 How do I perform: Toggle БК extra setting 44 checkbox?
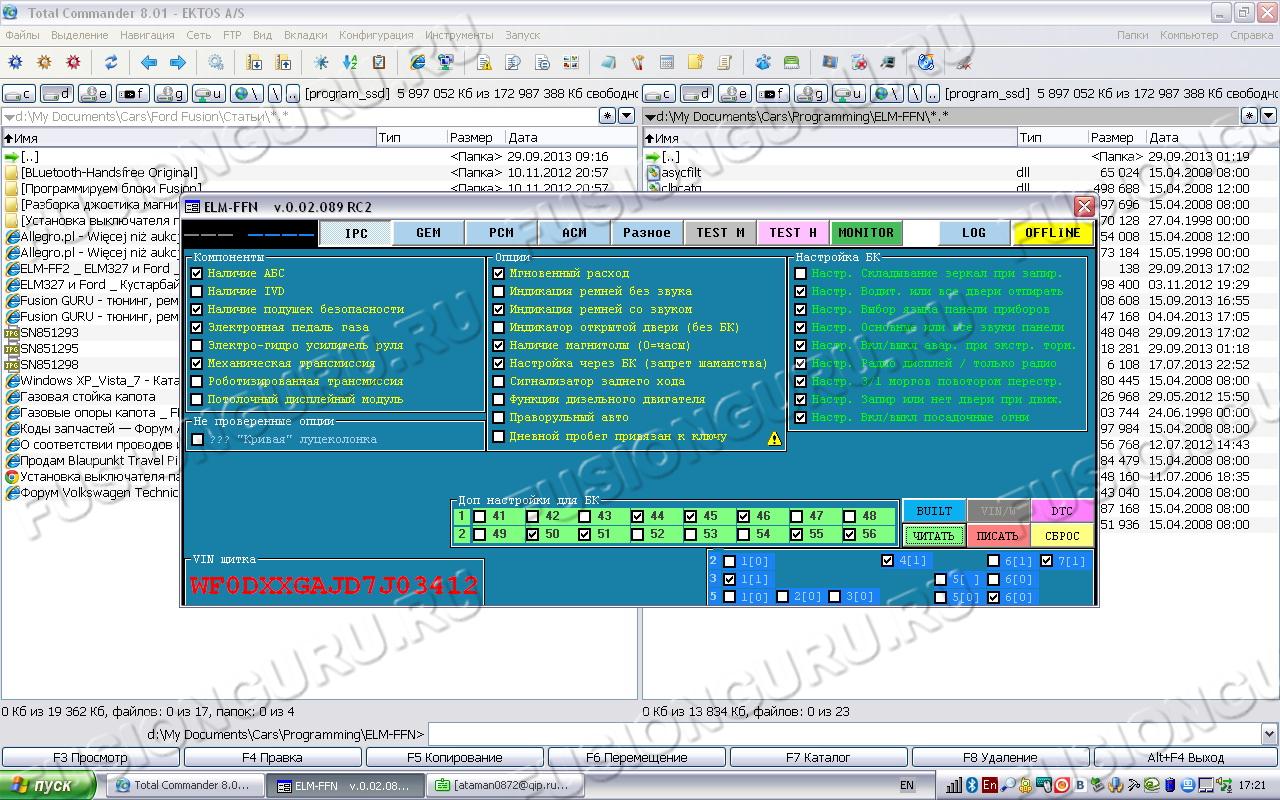click(638, 516)
